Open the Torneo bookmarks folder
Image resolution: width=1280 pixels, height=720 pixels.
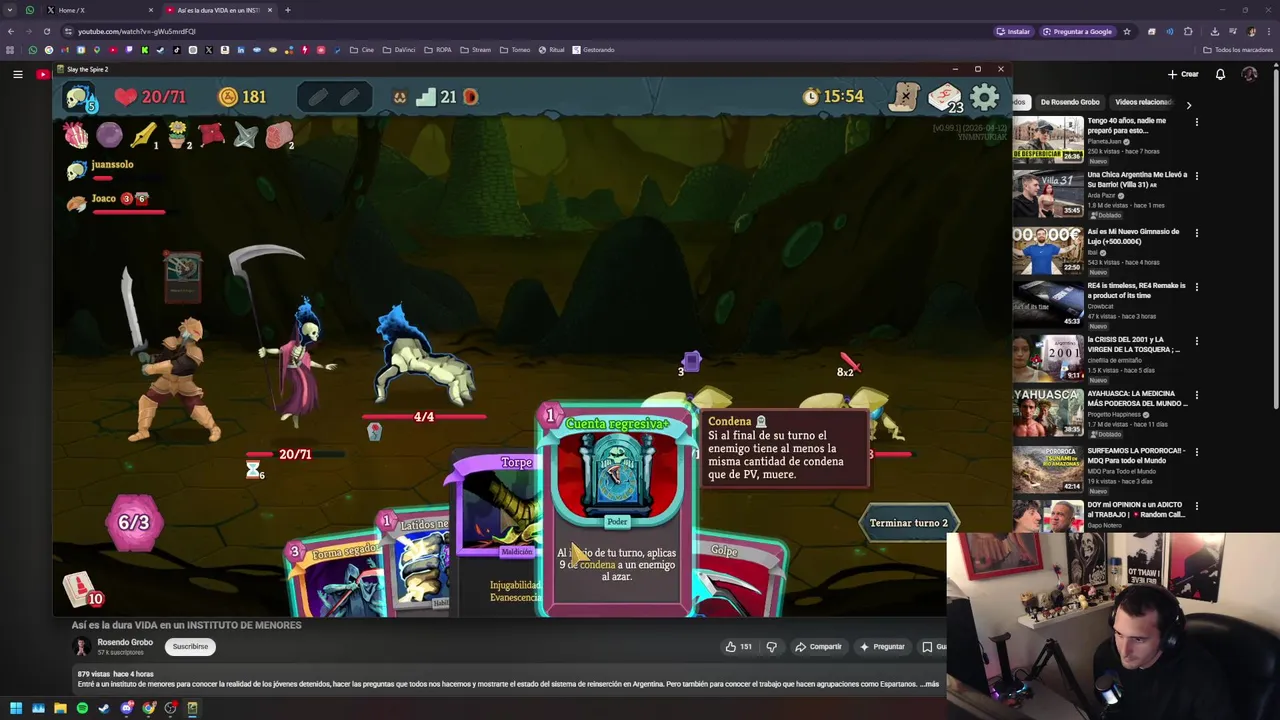tap(515, 50)
